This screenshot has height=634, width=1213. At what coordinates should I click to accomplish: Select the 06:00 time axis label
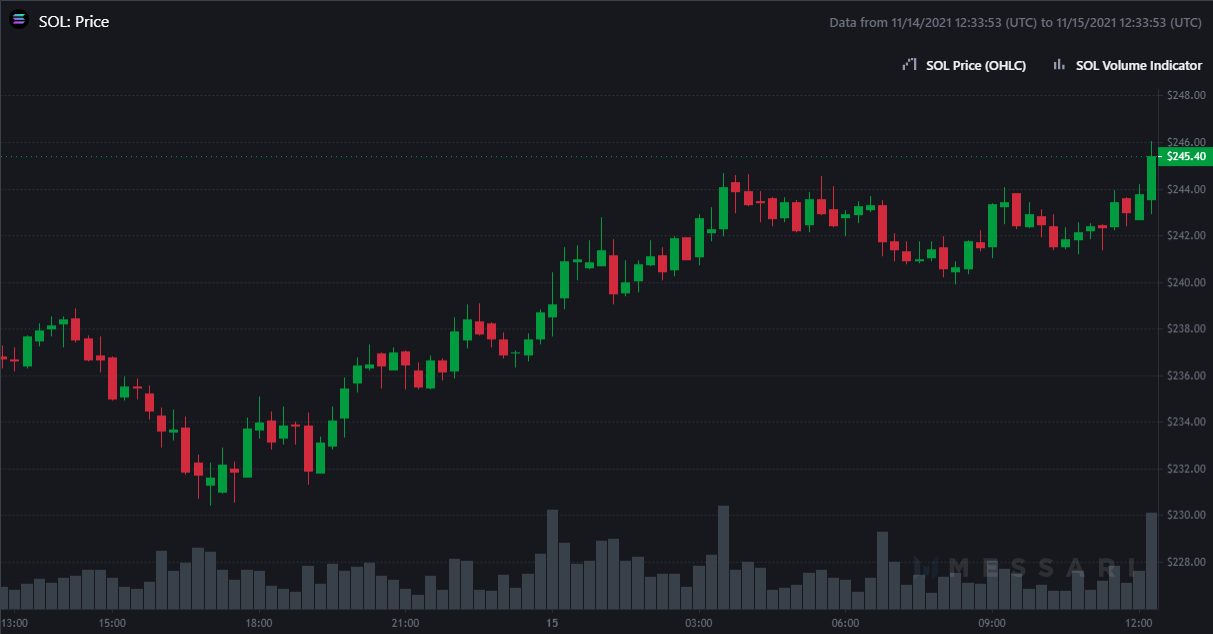(845, 623)
